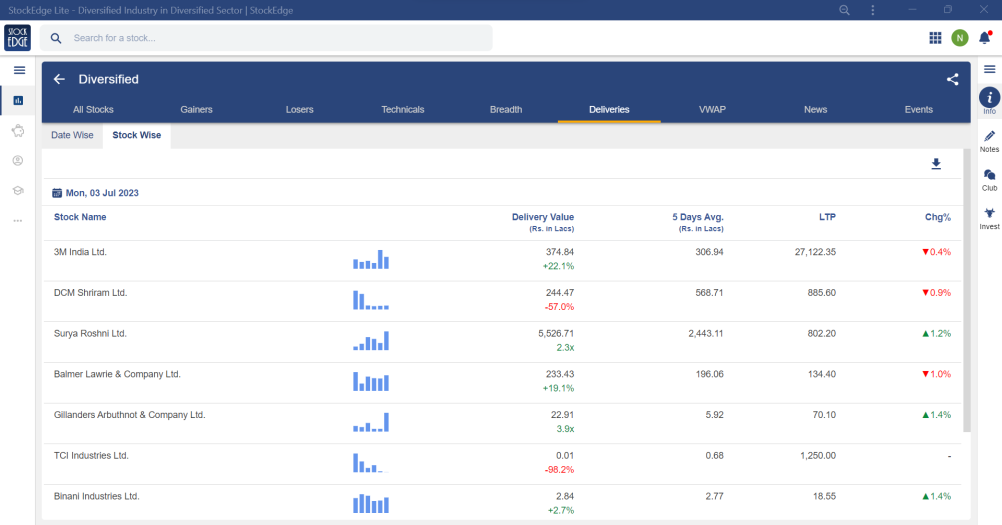1002x525 pixels.
Task: Open the apps grid menu
Action: coord(935,38)
